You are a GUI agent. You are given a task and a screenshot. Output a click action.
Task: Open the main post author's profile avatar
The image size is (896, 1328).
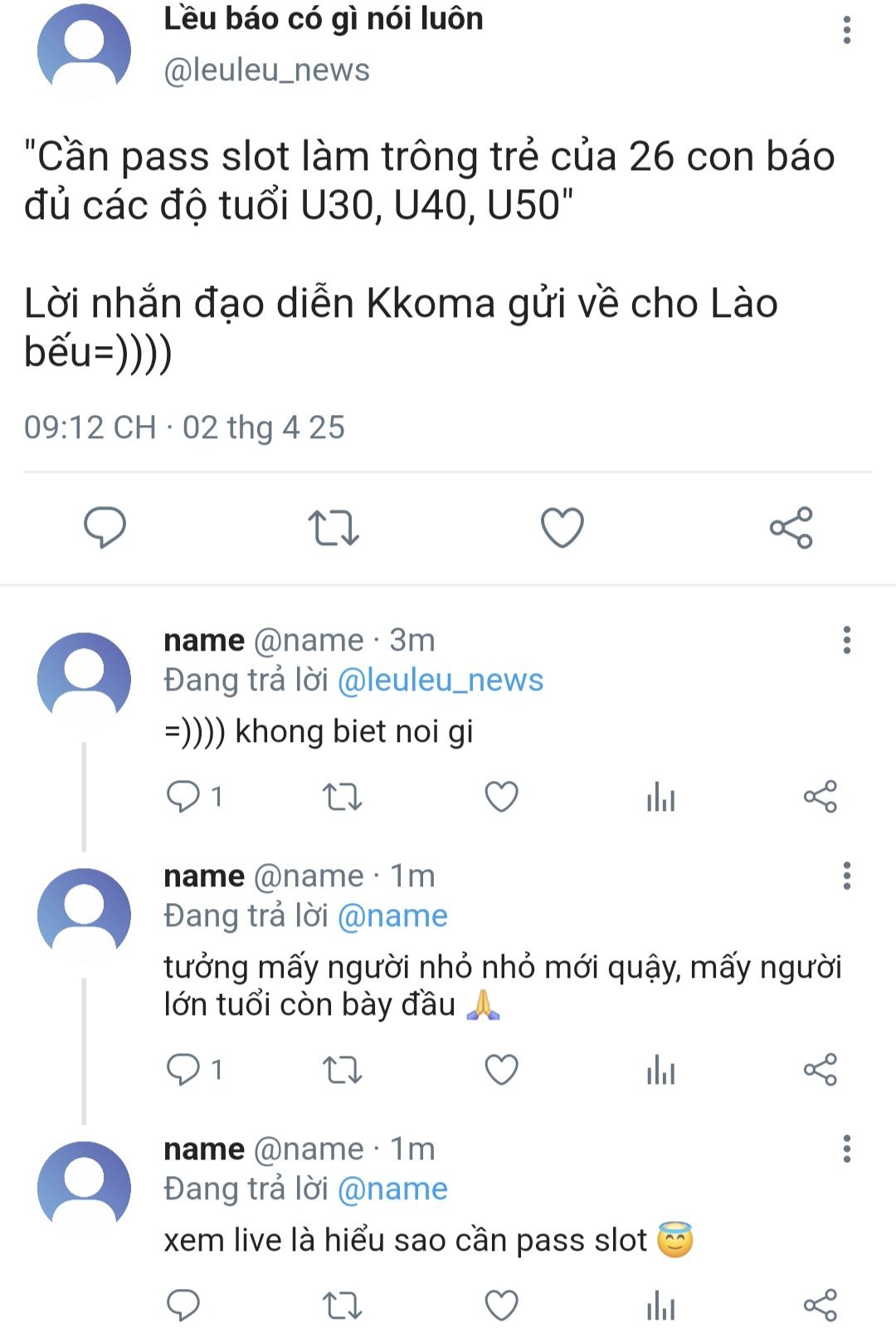(x=84, y=51)
